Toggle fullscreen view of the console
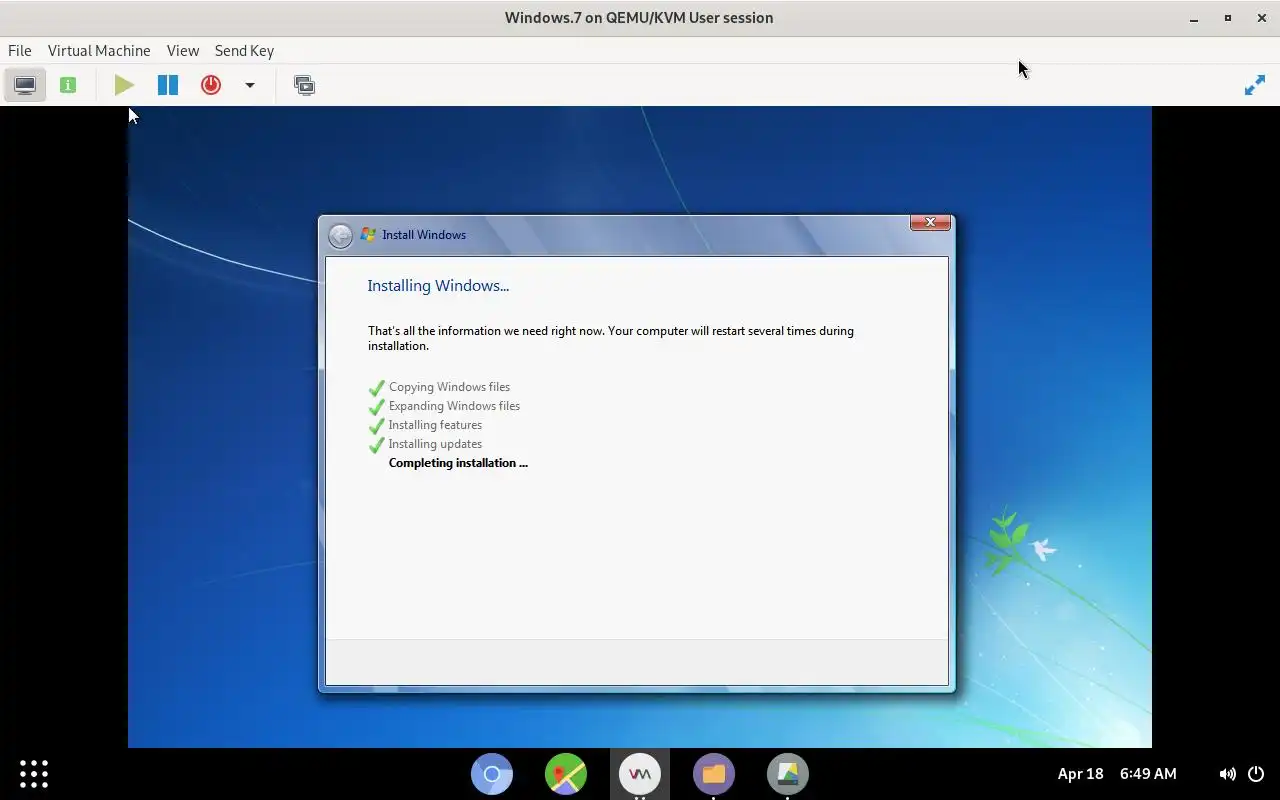Image resolution: width=1280 pixels, height=800 pixels. click(1254, 86)
